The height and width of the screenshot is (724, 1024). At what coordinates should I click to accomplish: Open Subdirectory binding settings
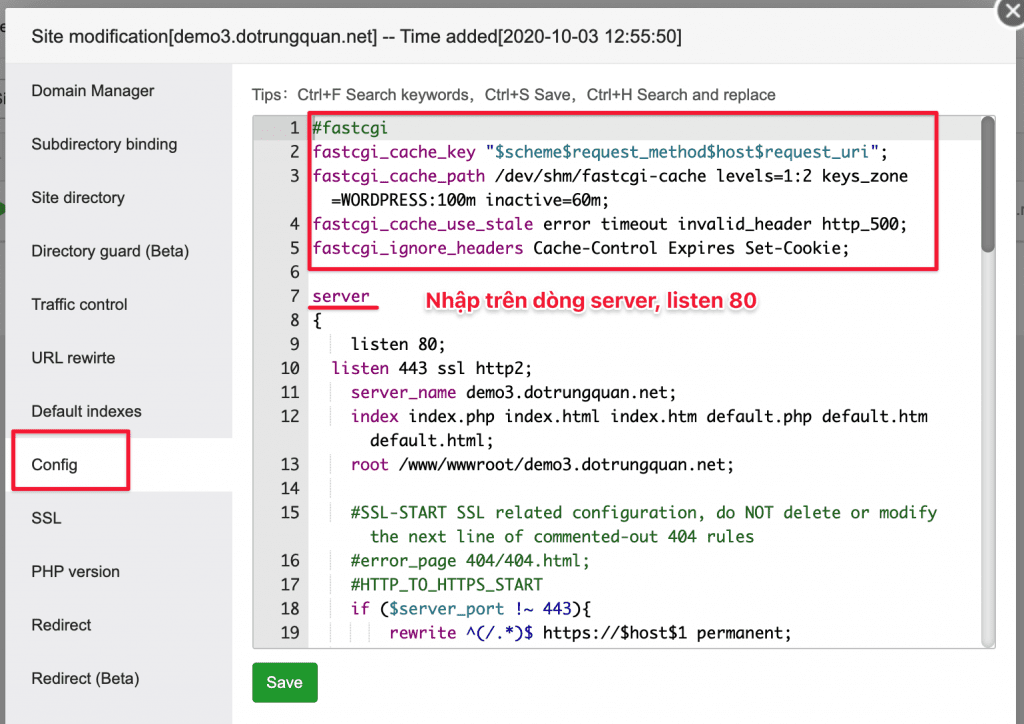pyautogui.click(x=104, y=144)
